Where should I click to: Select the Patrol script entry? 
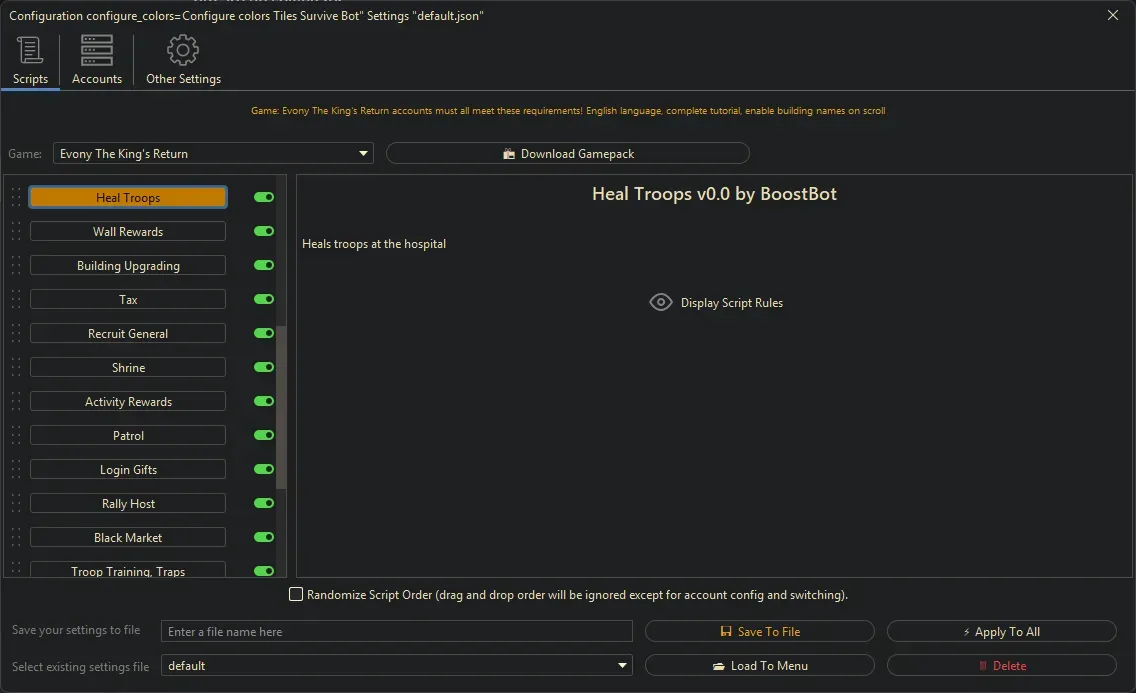click(x=128, y=436)
